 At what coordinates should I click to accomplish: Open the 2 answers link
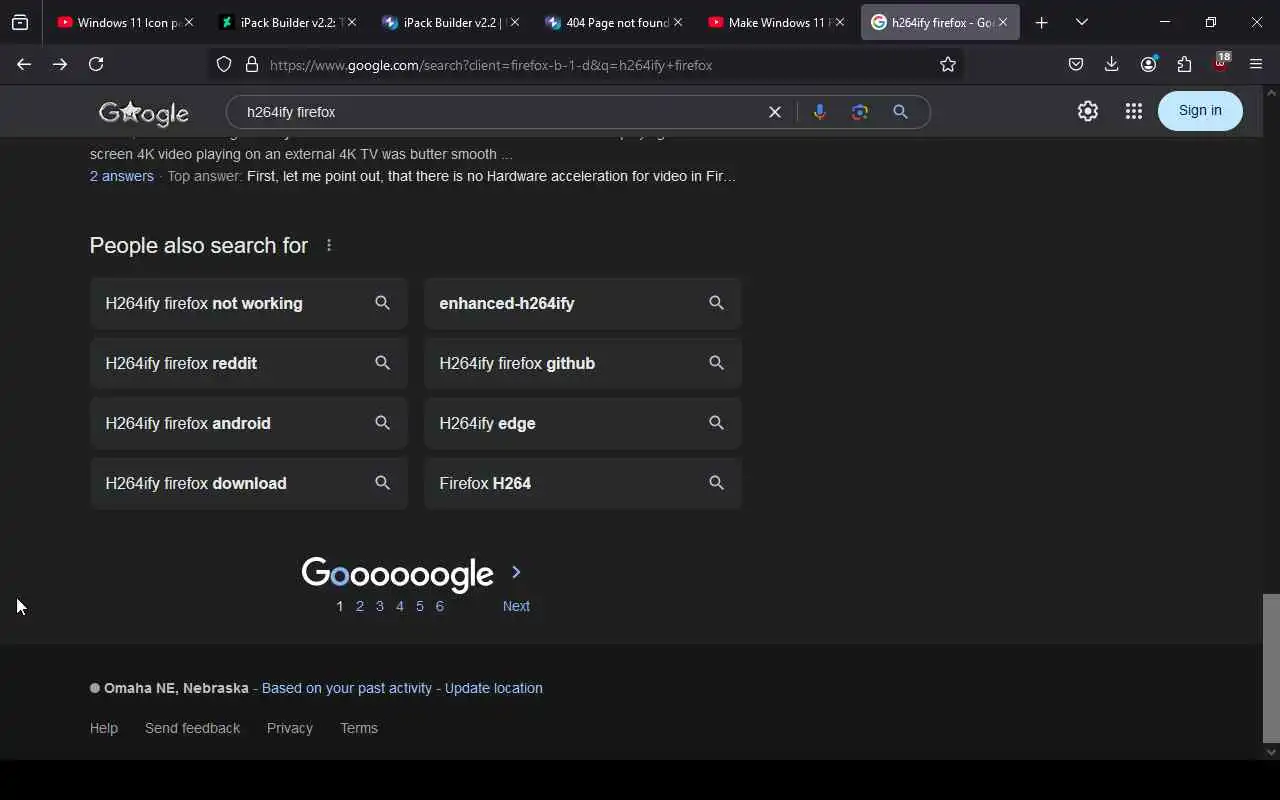click(122, 176)
